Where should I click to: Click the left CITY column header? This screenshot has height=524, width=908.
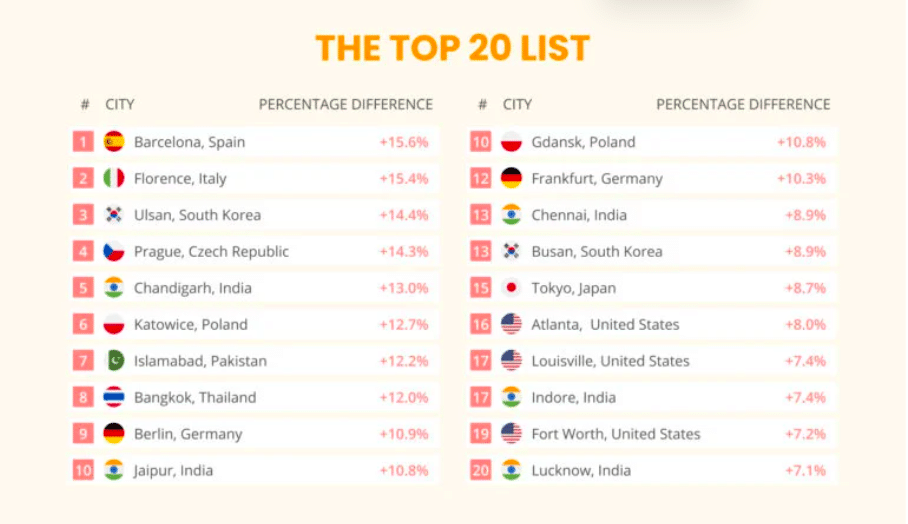(120, 104)
